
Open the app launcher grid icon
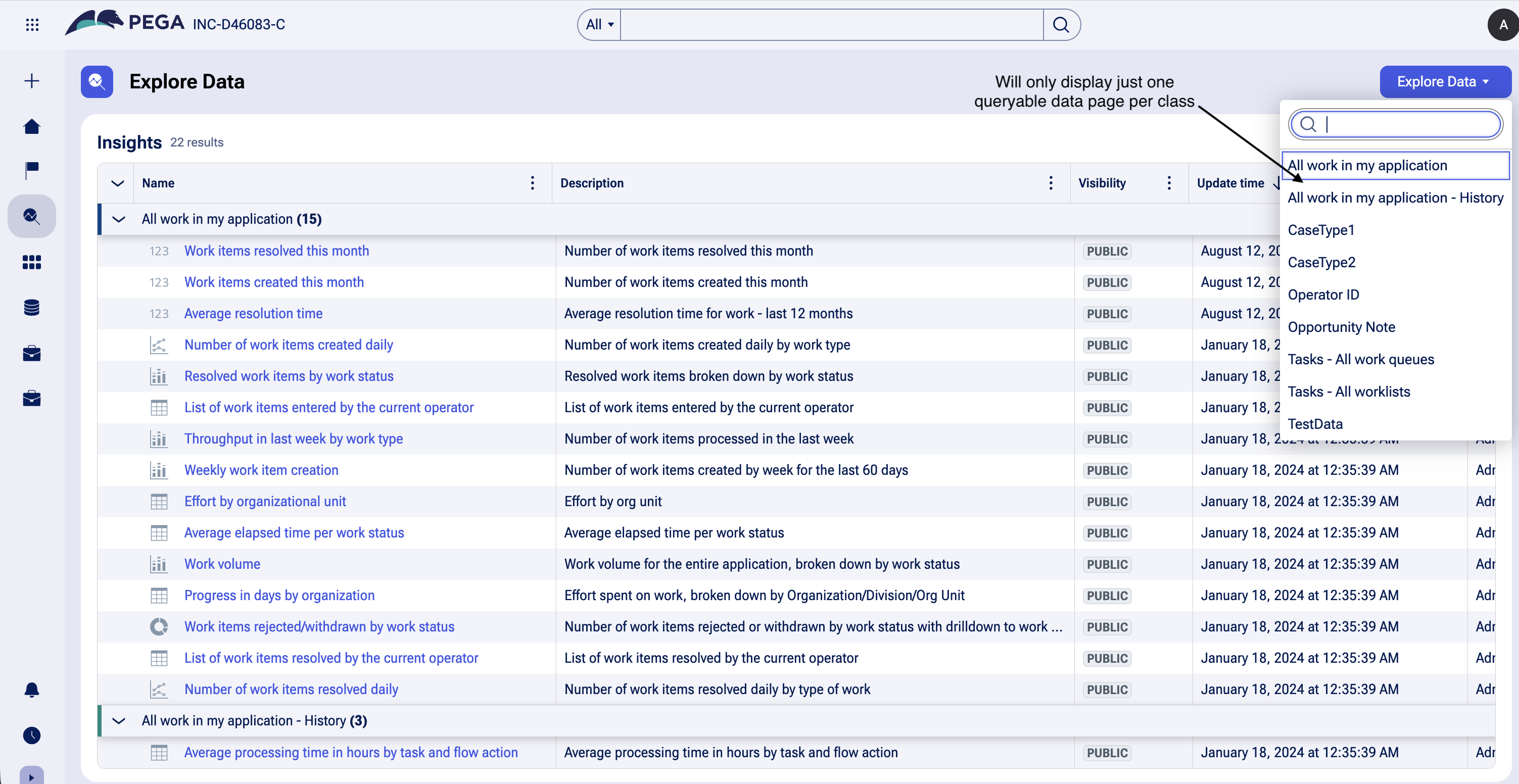pos(32,24)
